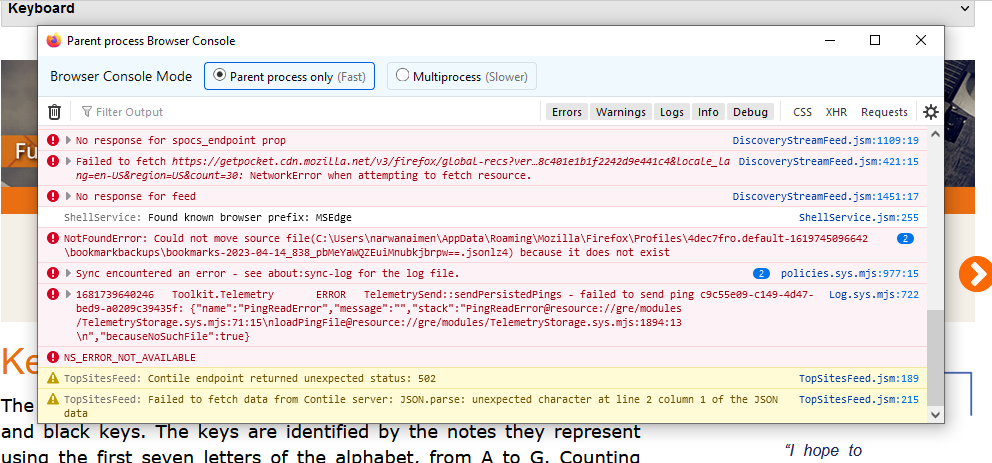Screen dimensions: 992x463
Task: Click repeat count badge on NotFoundError row
Action: [x=906, y=238]
